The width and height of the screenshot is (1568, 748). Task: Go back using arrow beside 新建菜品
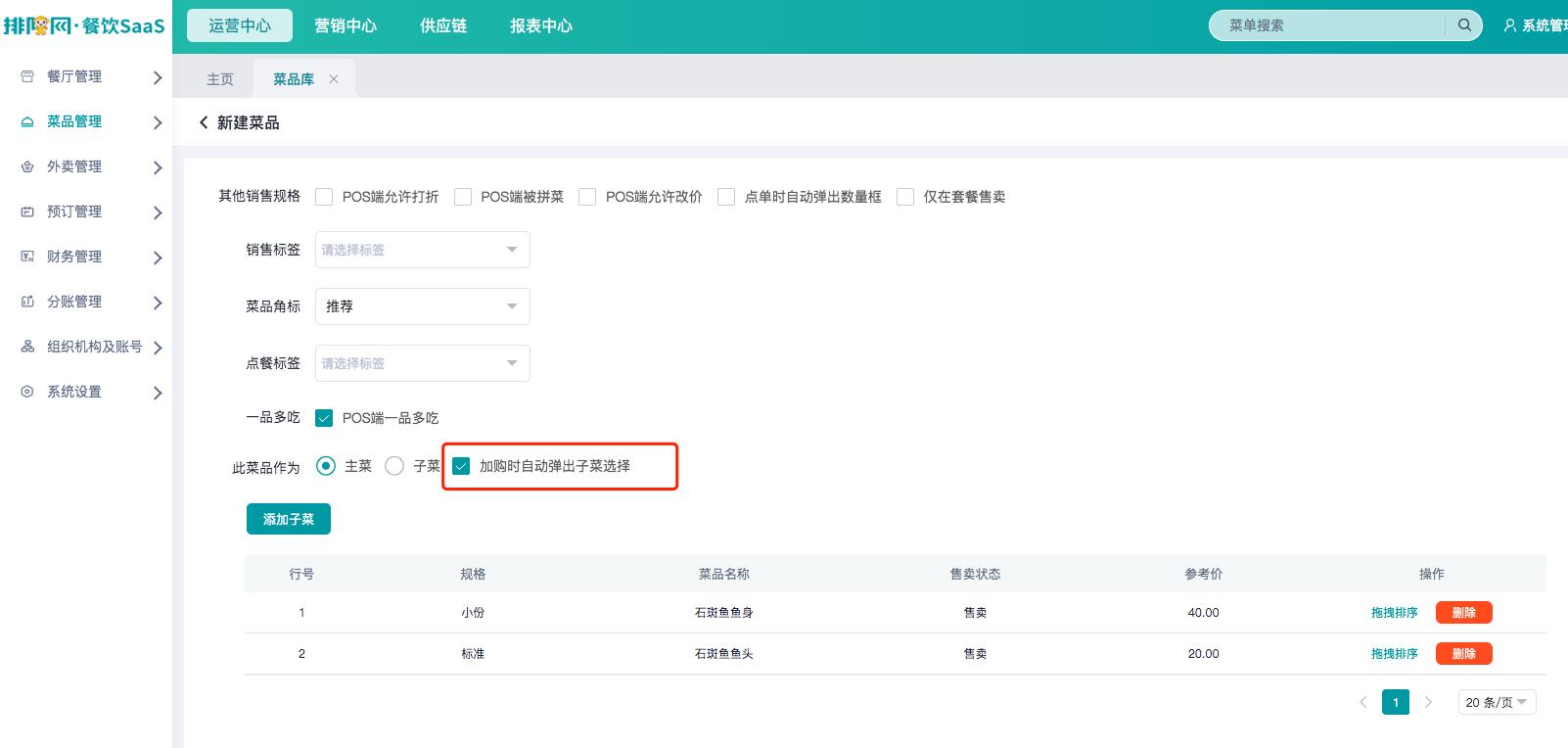point(204,122)
